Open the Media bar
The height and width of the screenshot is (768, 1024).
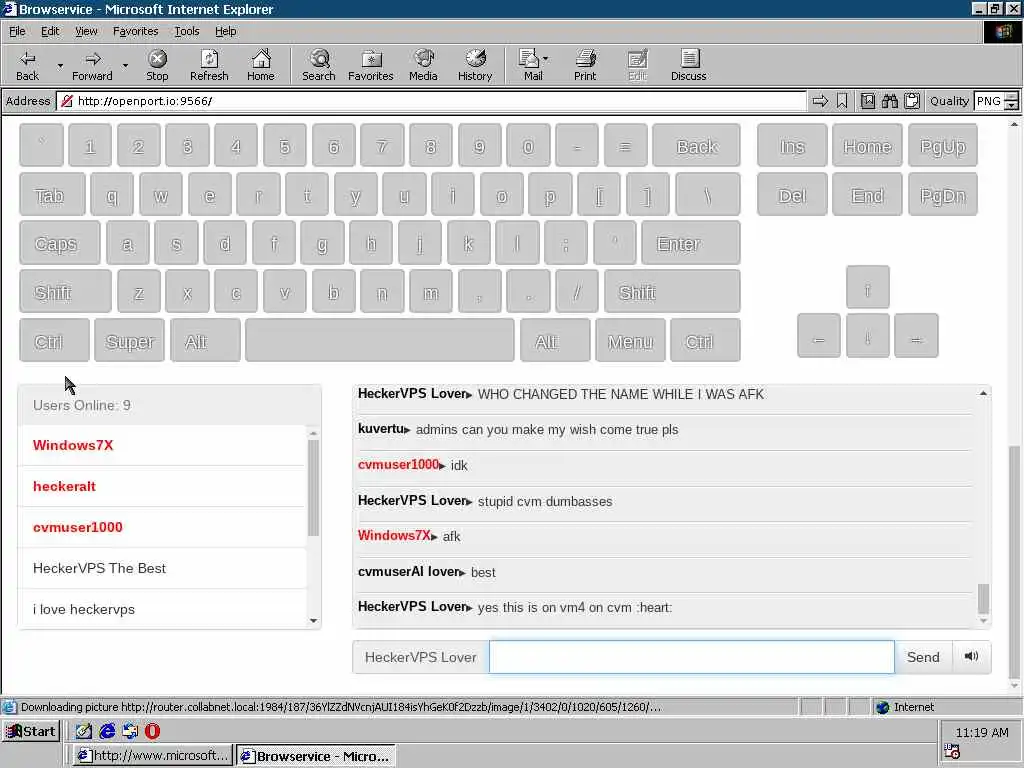423,65
